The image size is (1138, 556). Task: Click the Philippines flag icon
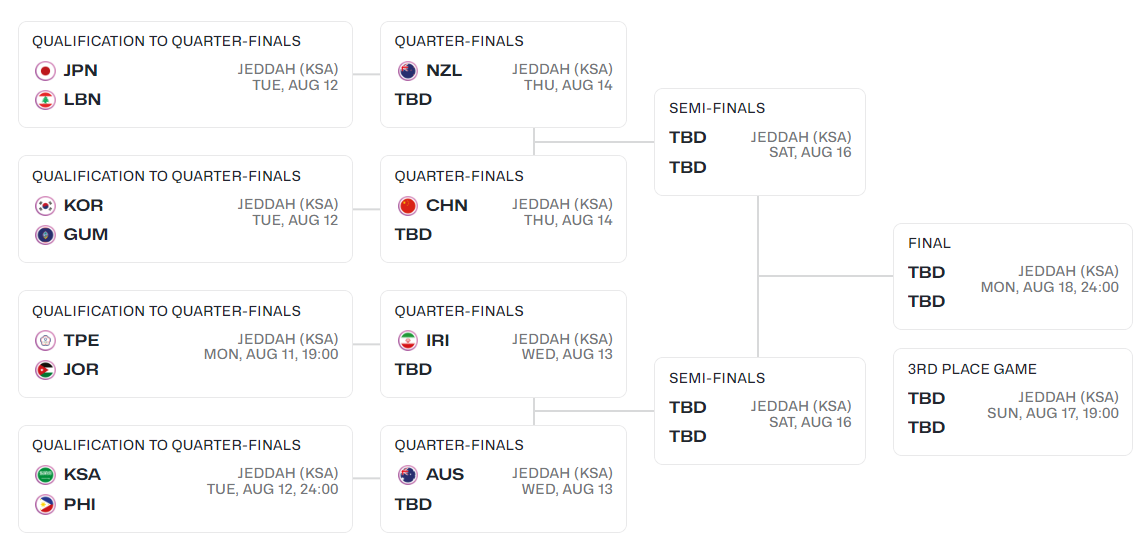pyautogui.click(x=45, y=505)
